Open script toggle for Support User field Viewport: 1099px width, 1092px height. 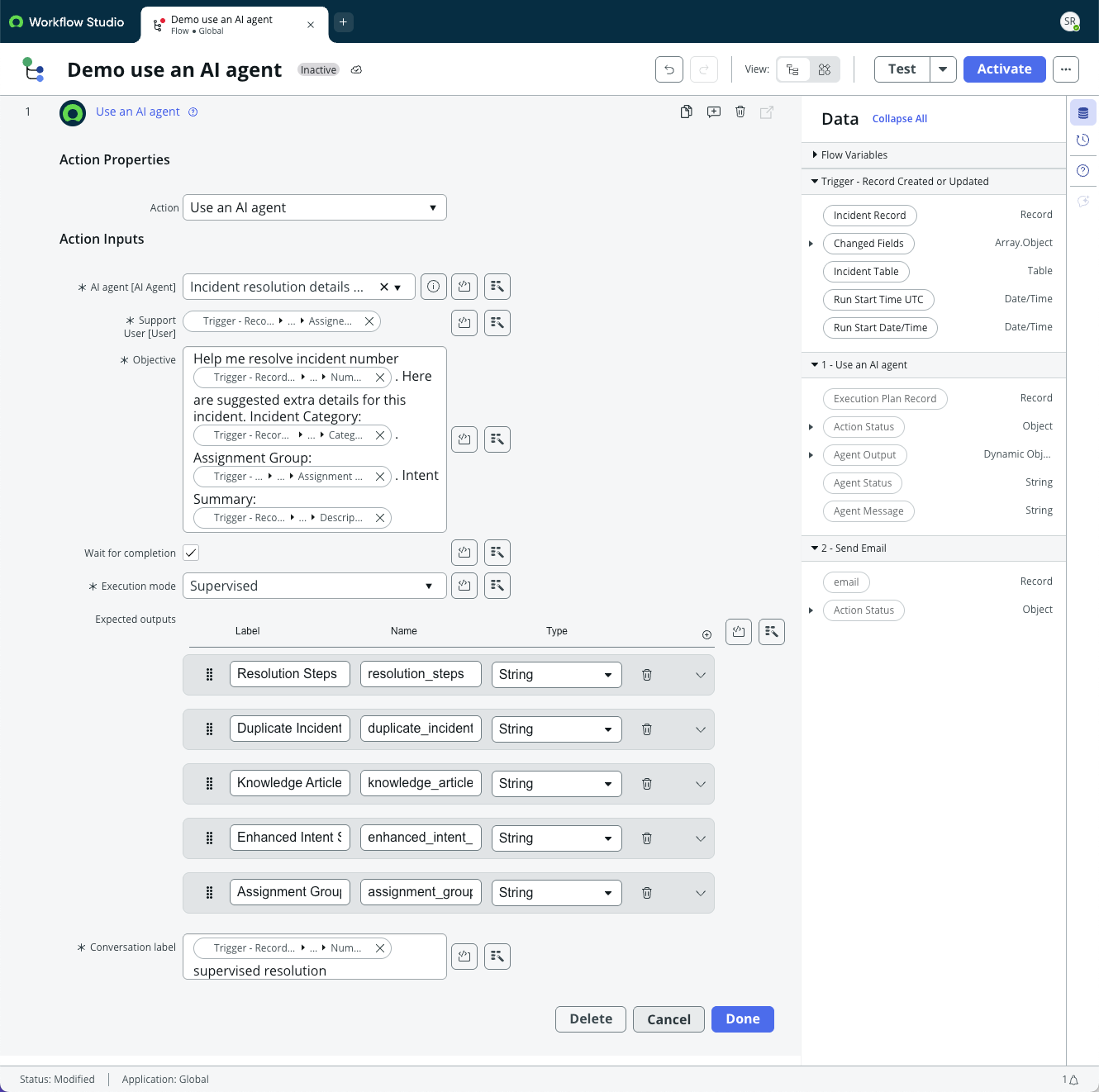464,323
